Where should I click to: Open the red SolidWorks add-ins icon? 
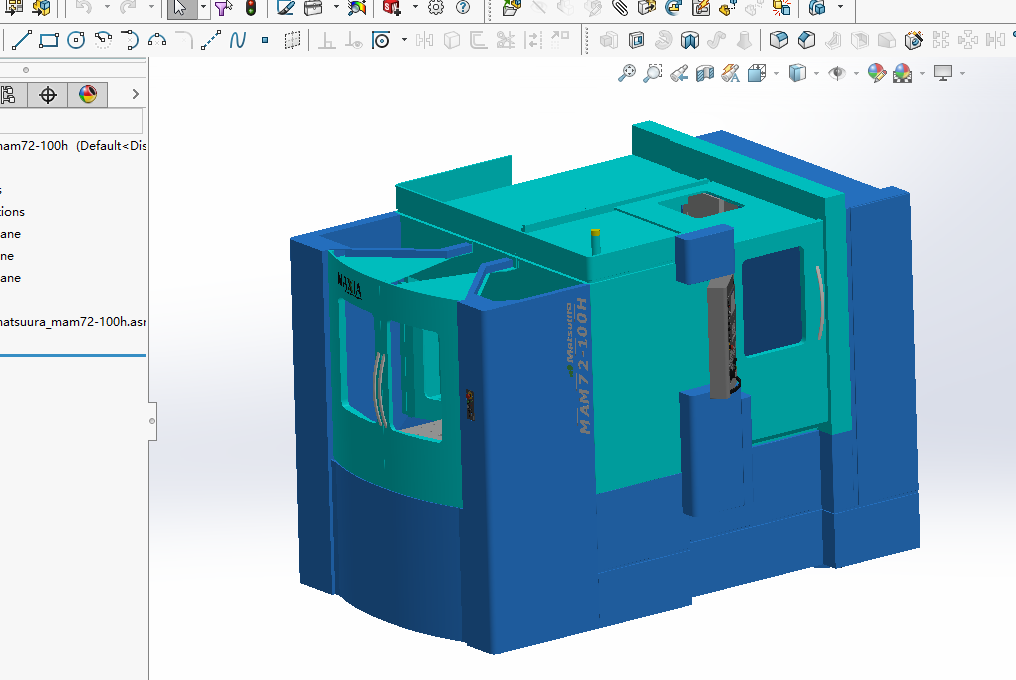click(x=391, y=8)
